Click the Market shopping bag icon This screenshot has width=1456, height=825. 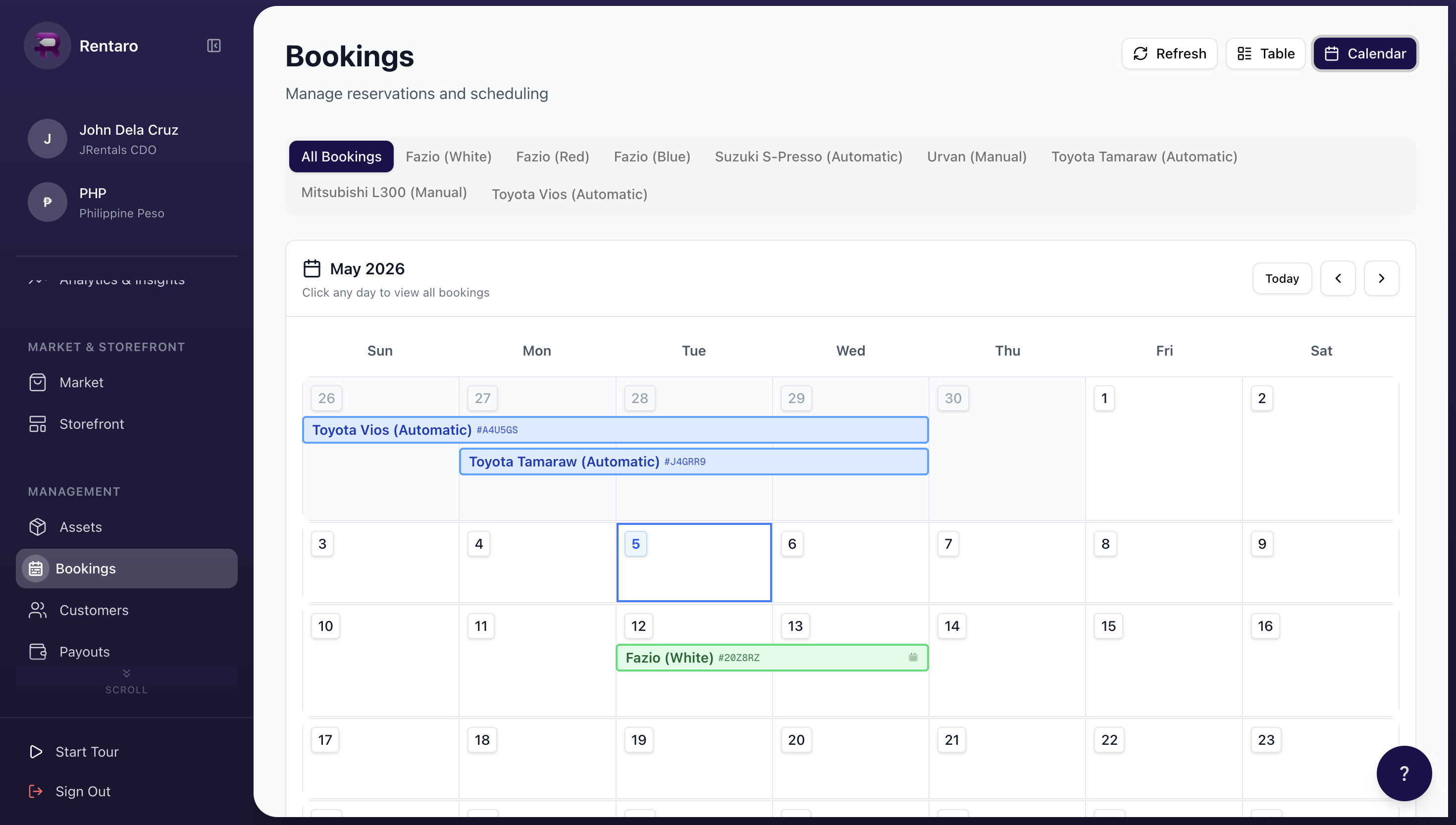point(38,382)
